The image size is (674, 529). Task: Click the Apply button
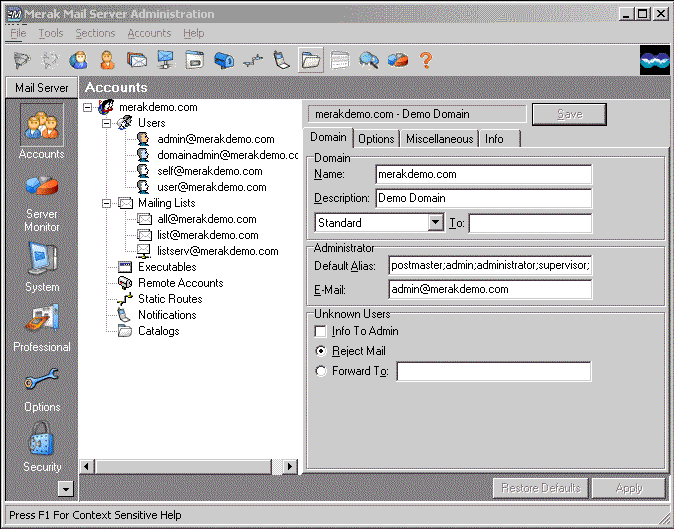coord(629,488)
